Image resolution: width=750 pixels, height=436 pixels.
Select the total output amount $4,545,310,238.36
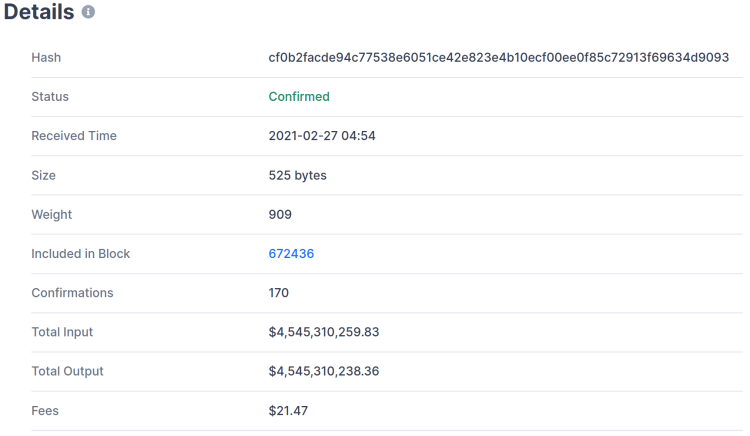click(324, 371)
